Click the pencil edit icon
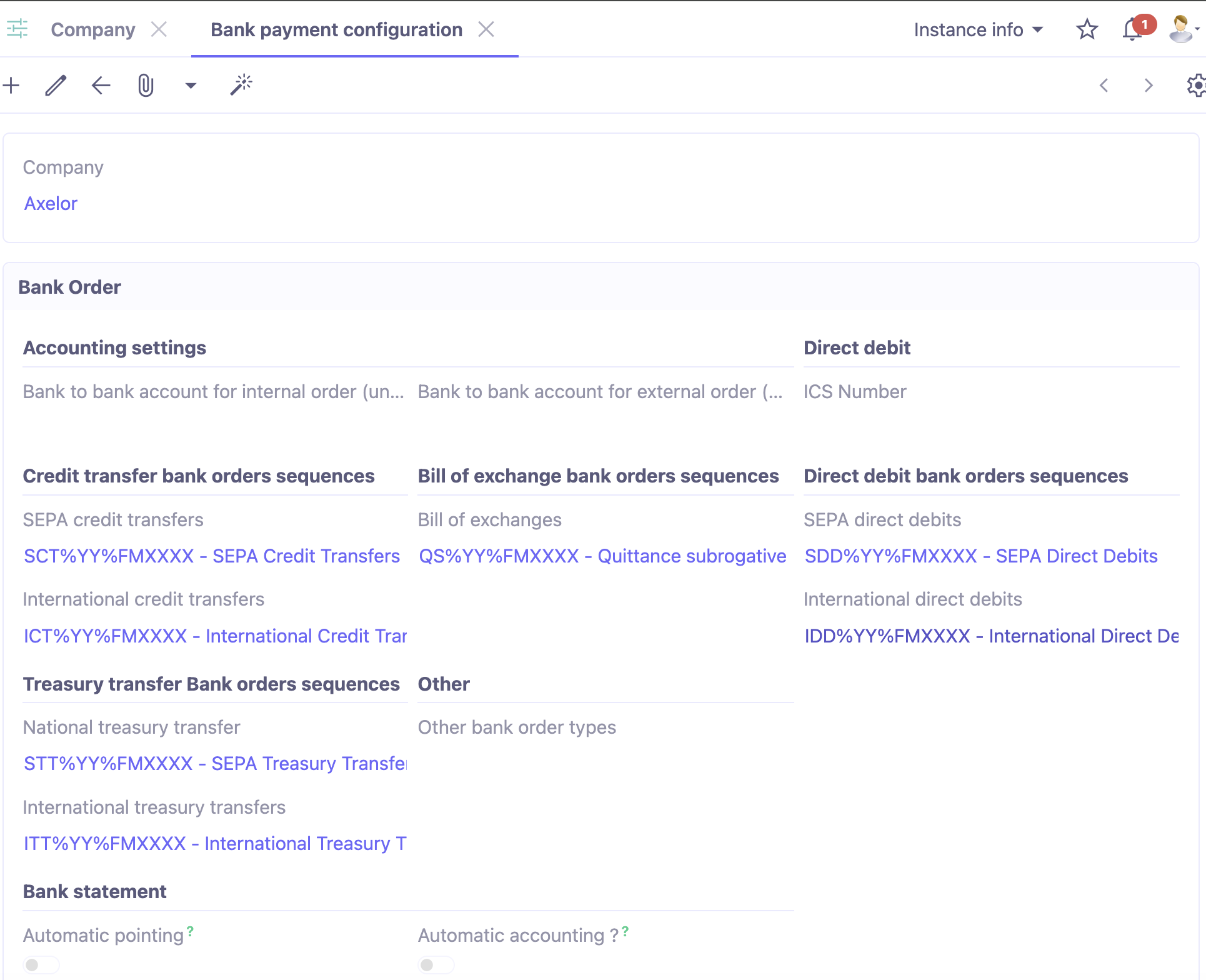The width and height of the screenshot is (1206, 980). (56, 86)
